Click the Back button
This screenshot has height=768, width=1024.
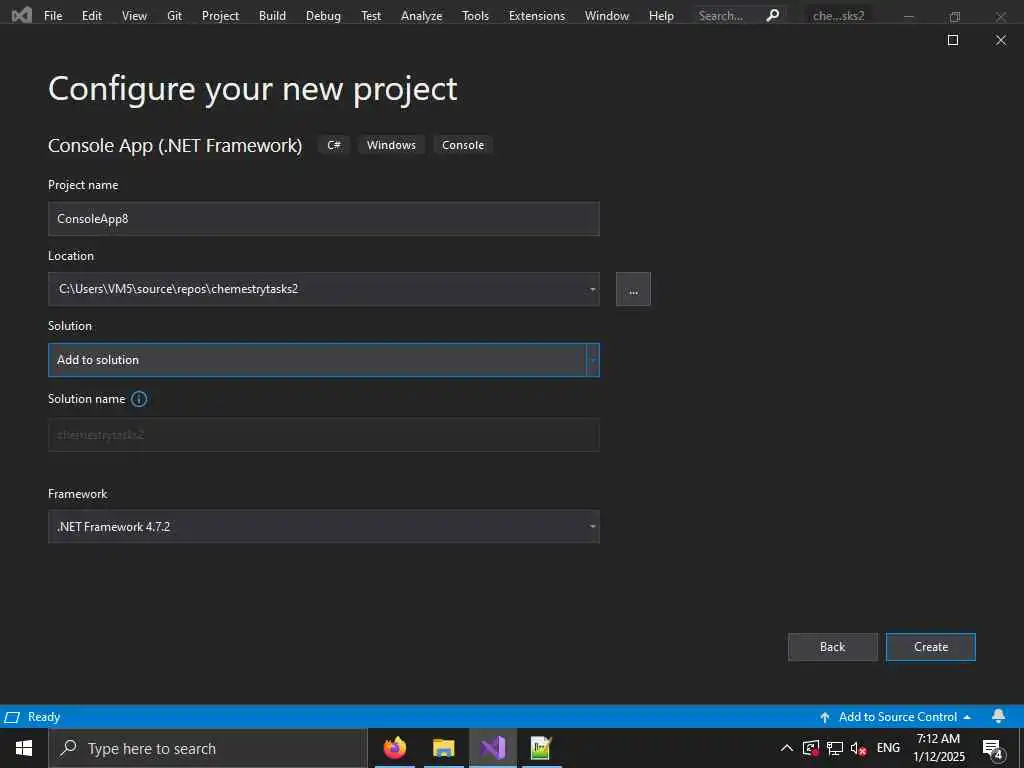[833, 647]
